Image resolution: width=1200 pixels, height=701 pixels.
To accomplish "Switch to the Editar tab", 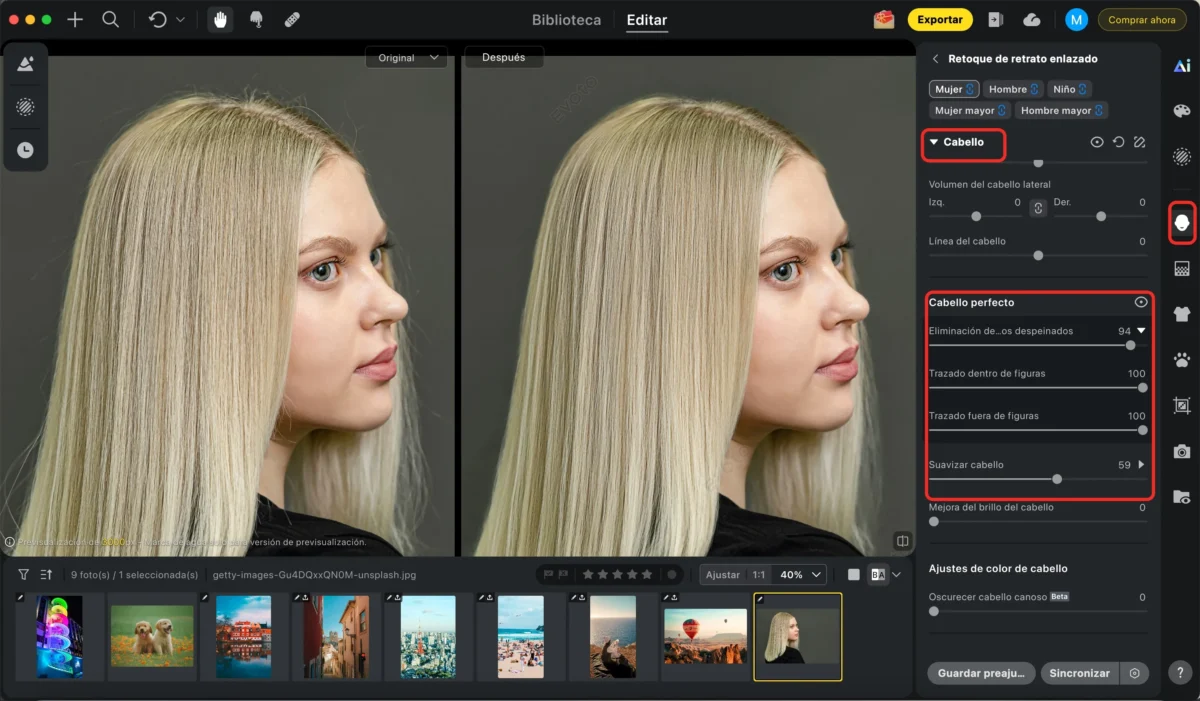I will tap(646, 19).
